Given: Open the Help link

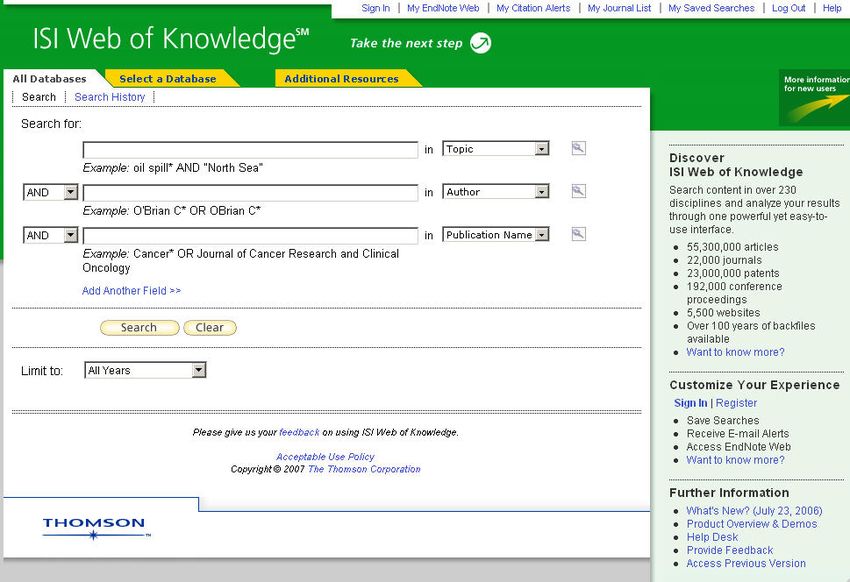Looking at the screenshot, I should click(x=832, y=8).
